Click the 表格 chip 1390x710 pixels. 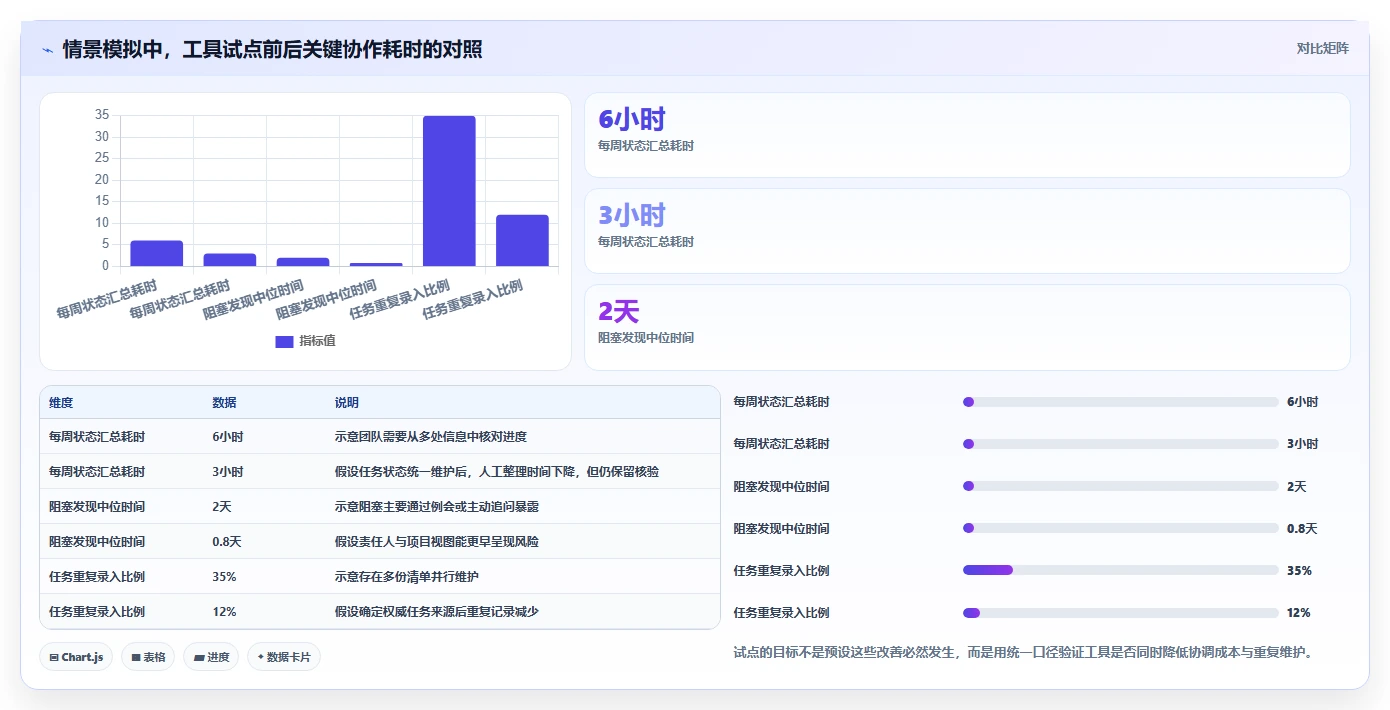[x=148, y=657]
